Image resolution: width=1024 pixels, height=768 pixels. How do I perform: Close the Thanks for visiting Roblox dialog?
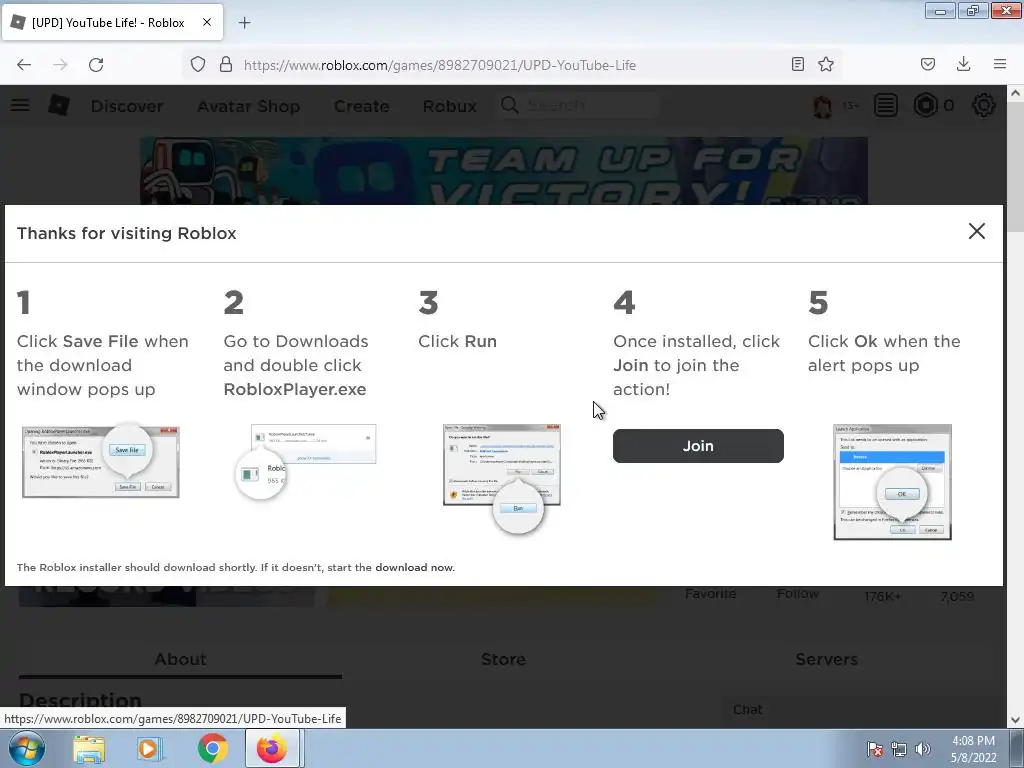coord(976,231)
